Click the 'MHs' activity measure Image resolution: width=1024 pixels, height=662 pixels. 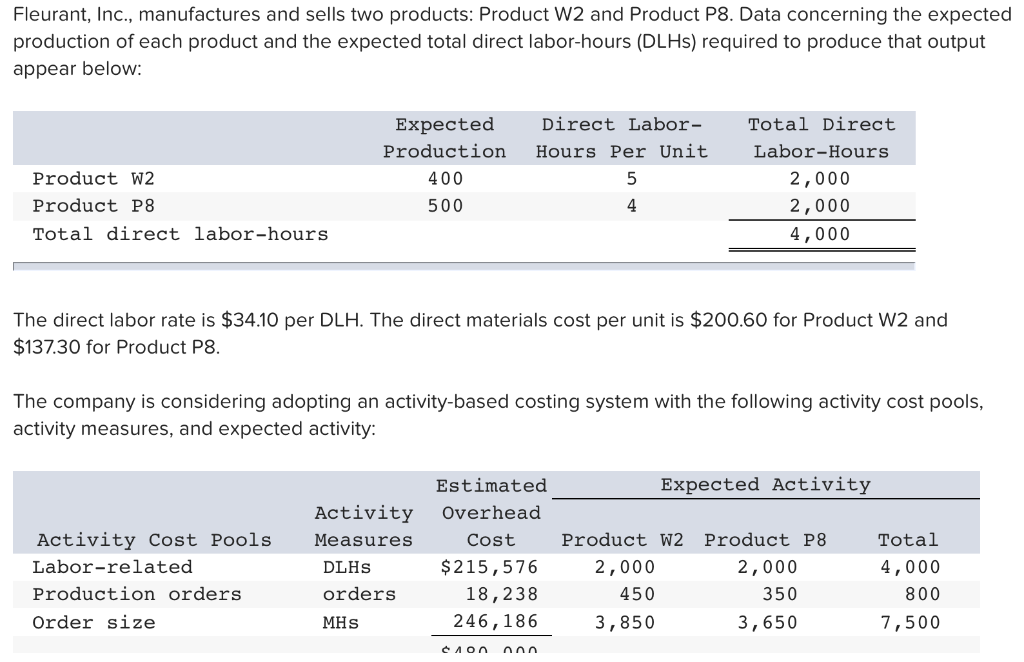(341, 622)
